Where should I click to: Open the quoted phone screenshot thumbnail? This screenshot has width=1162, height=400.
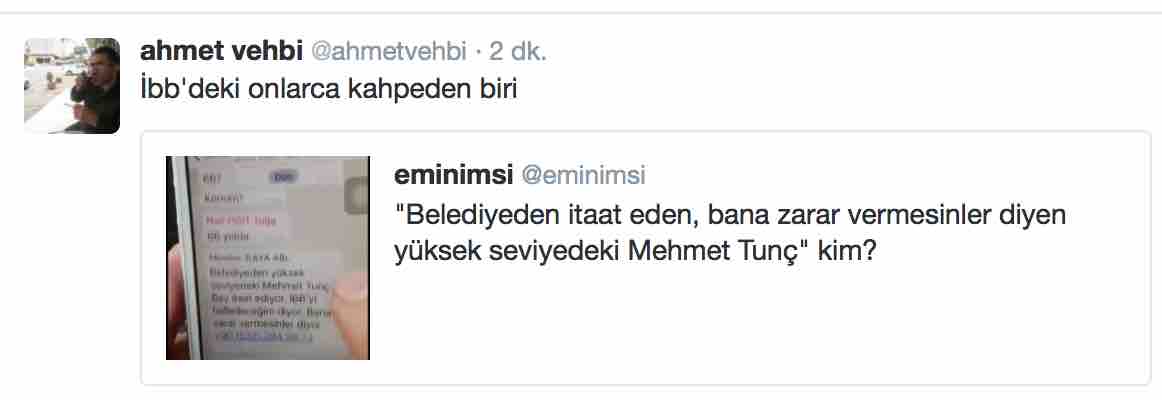click(268, 257)
